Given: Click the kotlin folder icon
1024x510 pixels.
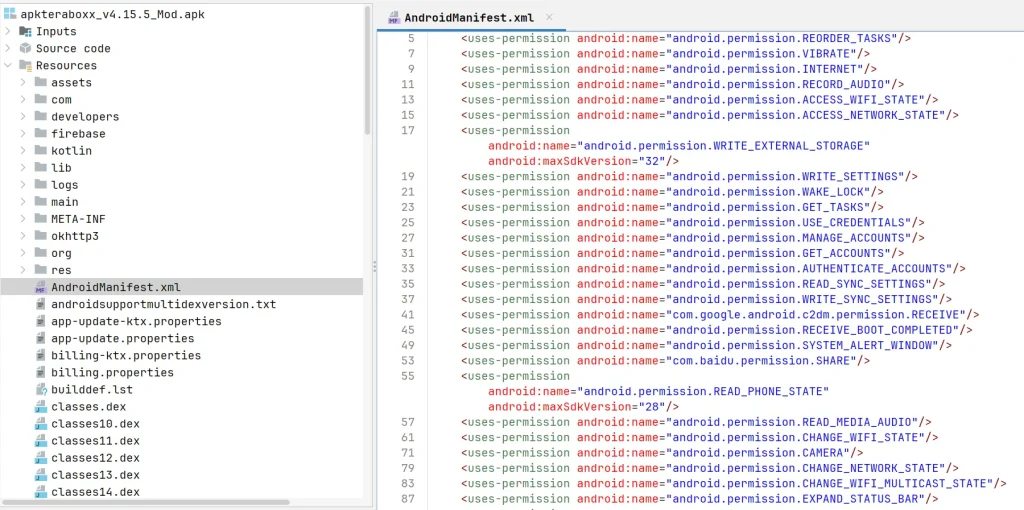Looking at the screenshot, I should pyautogui.click(x=40, y=150).
